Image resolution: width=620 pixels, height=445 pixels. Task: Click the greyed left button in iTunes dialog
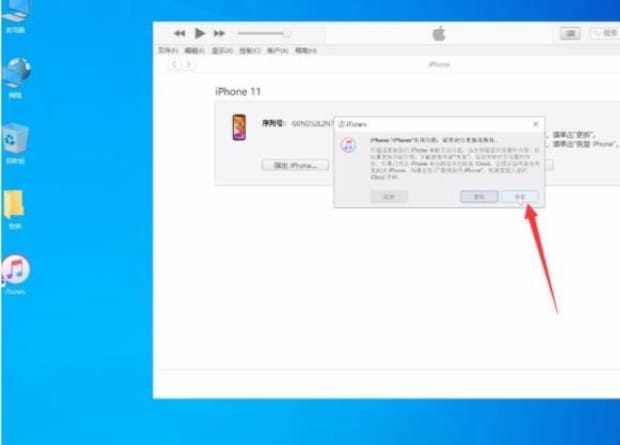pyautogui.click(x=389, y=197)
